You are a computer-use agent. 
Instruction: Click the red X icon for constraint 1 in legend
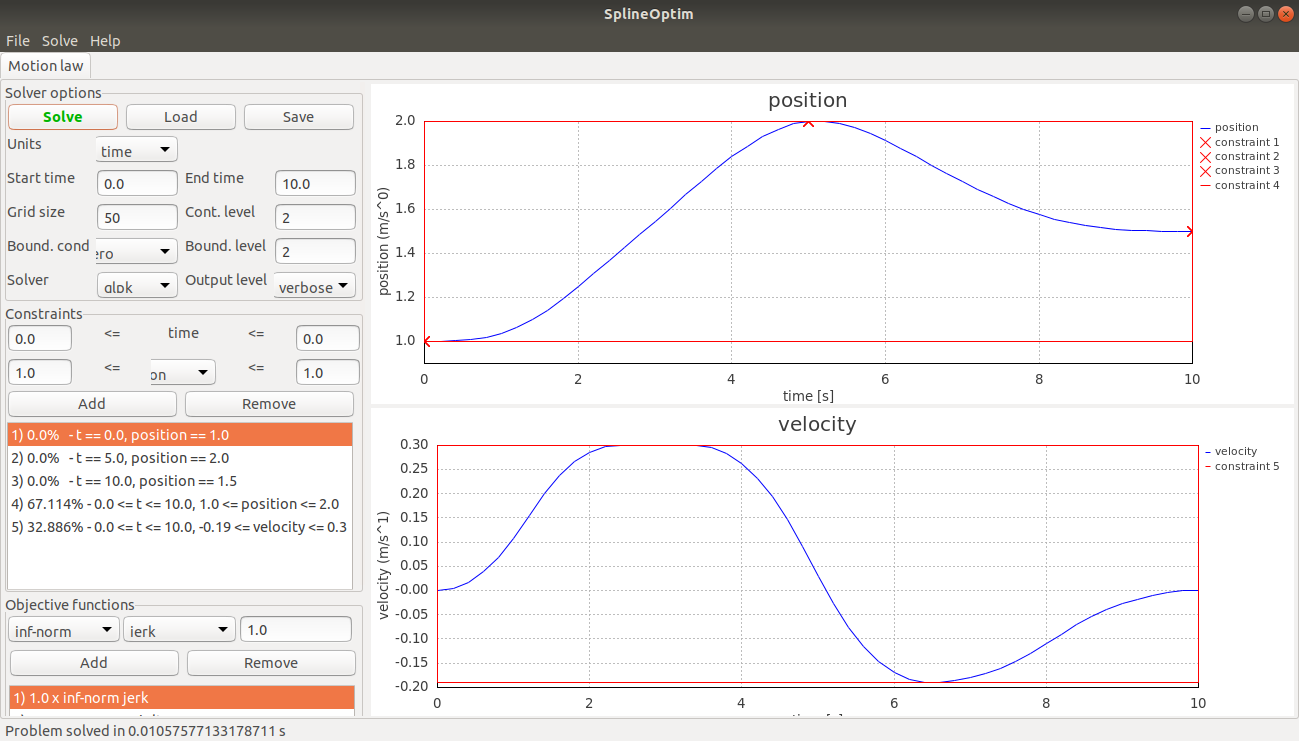[x=1206, y=141]
